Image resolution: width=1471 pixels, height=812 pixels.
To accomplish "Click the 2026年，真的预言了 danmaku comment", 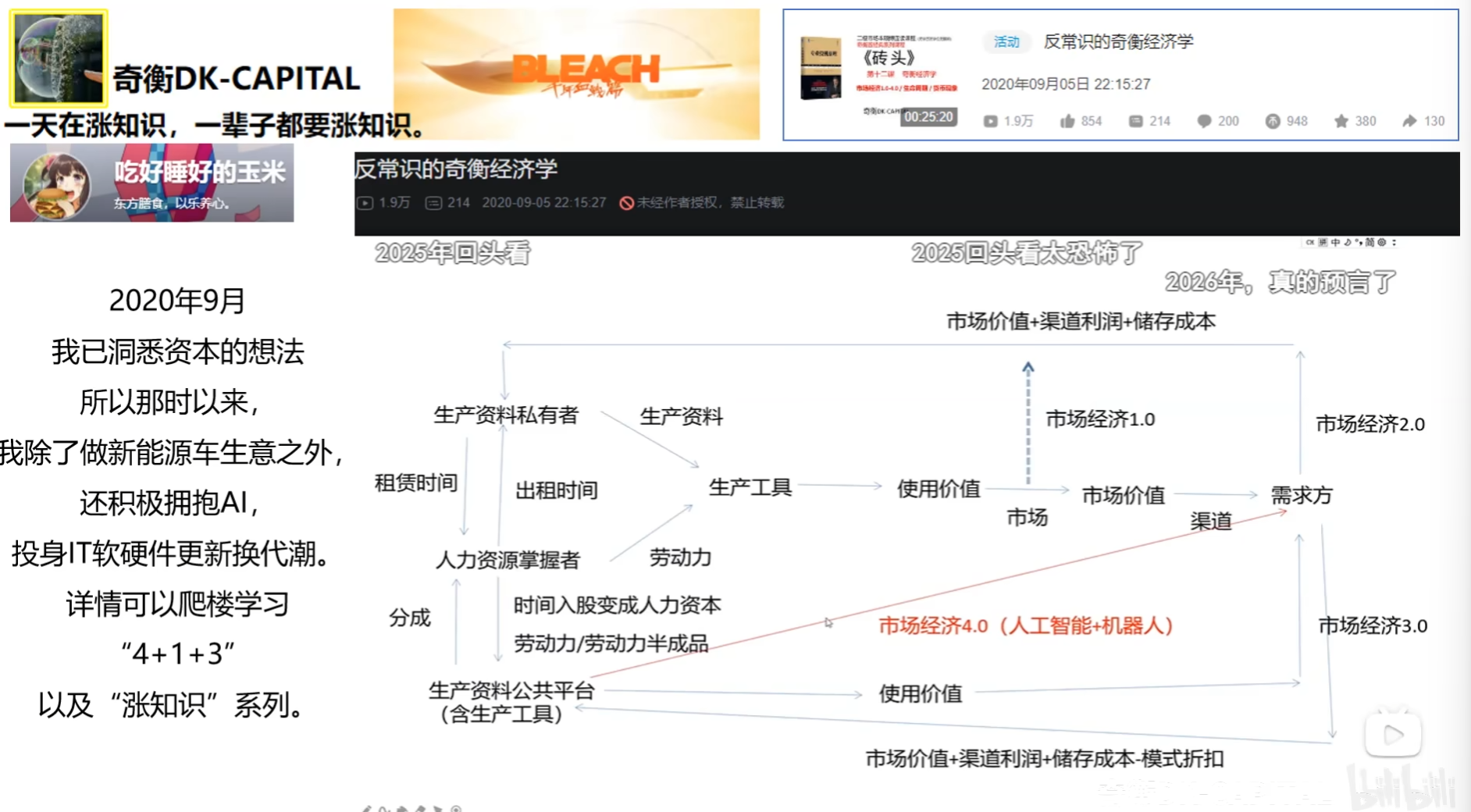I will pyautogui.click(x=1280, y=282).
